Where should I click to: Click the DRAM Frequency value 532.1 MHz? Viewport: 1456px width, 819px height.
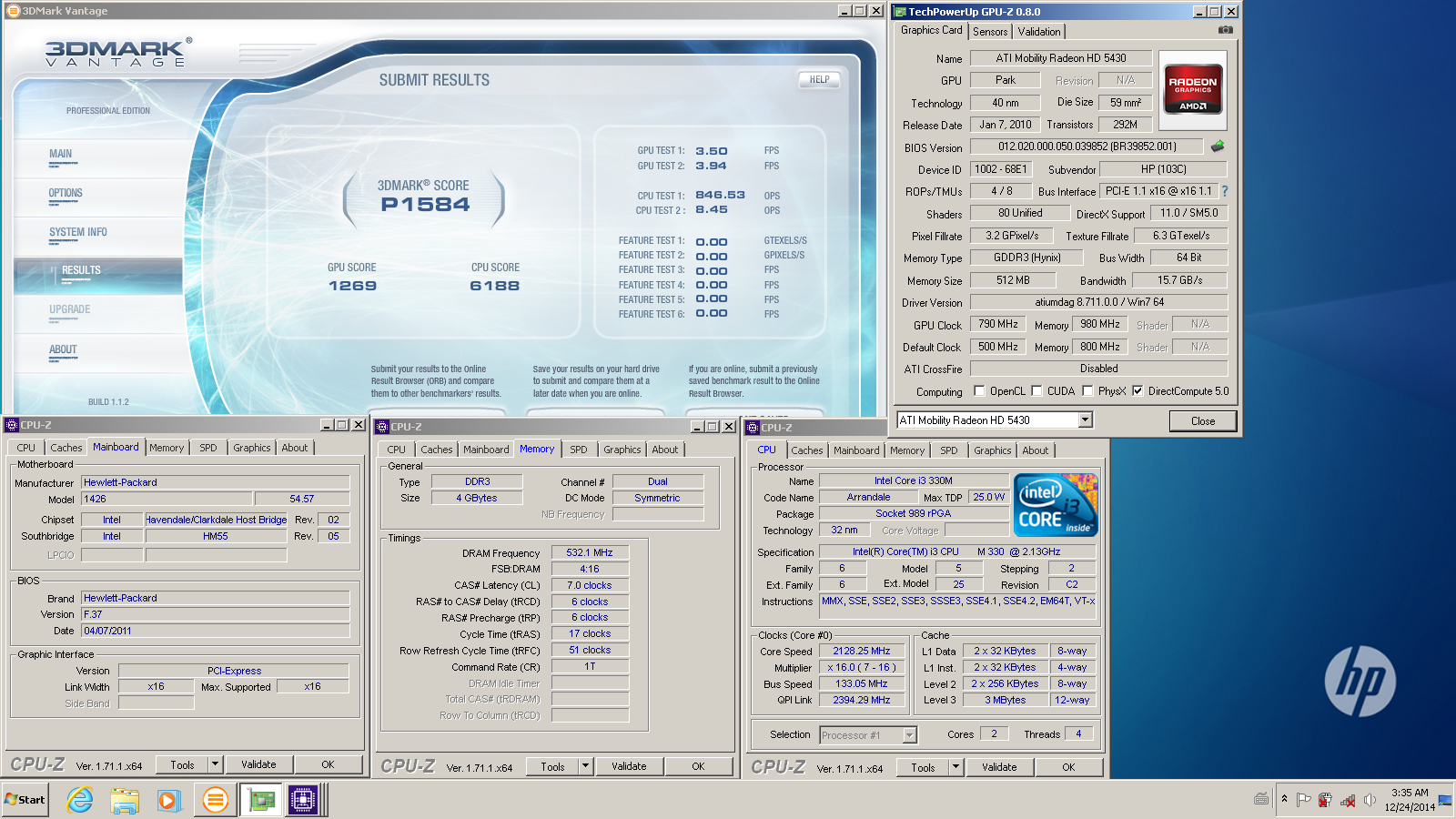tap(590, 552)
